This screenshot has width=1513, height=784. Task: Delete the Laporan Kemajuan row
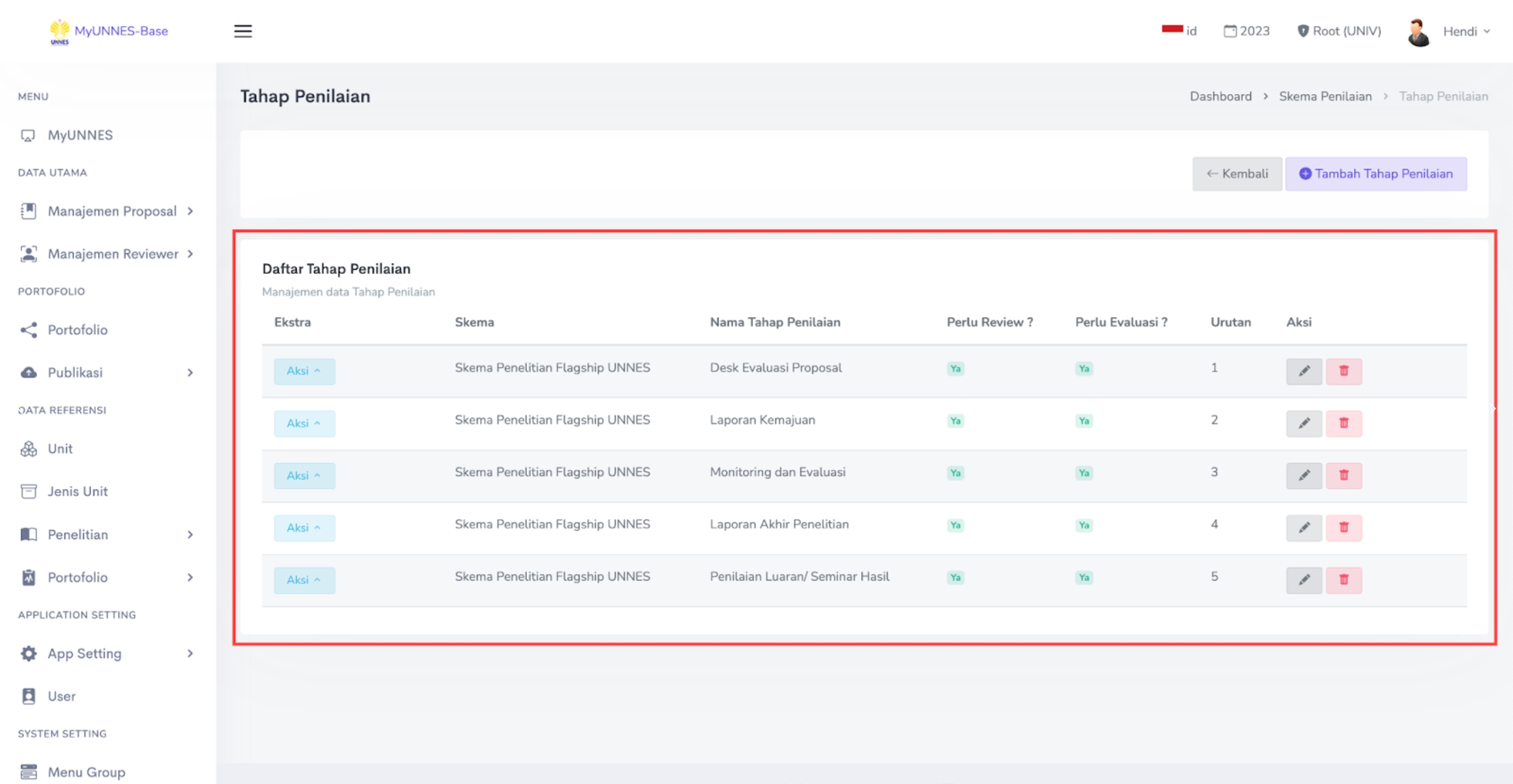pyautogui.click(x=1344, y=424)
